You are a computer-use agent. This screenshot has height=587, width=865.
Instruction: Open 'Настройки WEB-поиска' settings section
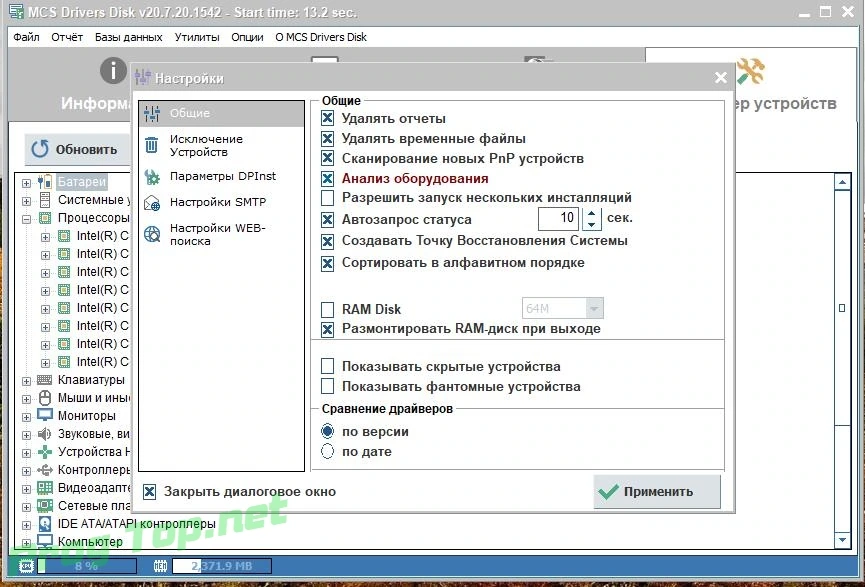point(221,234)
